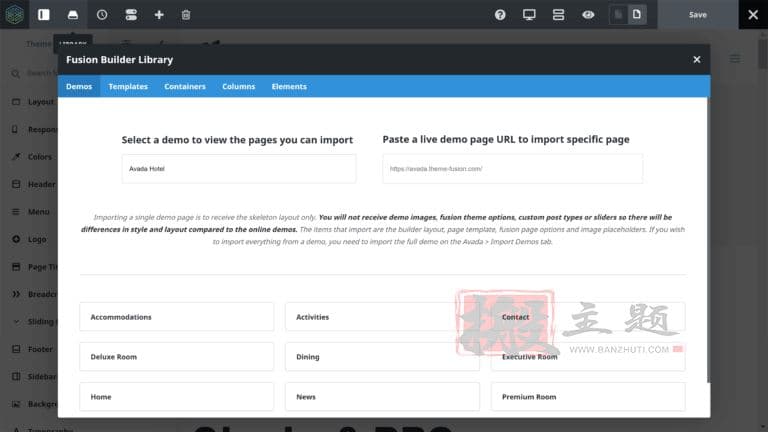This screenshot has width=768, height=432.
Task: Import the Premium Room demo page
Action: tap(588, 397)
